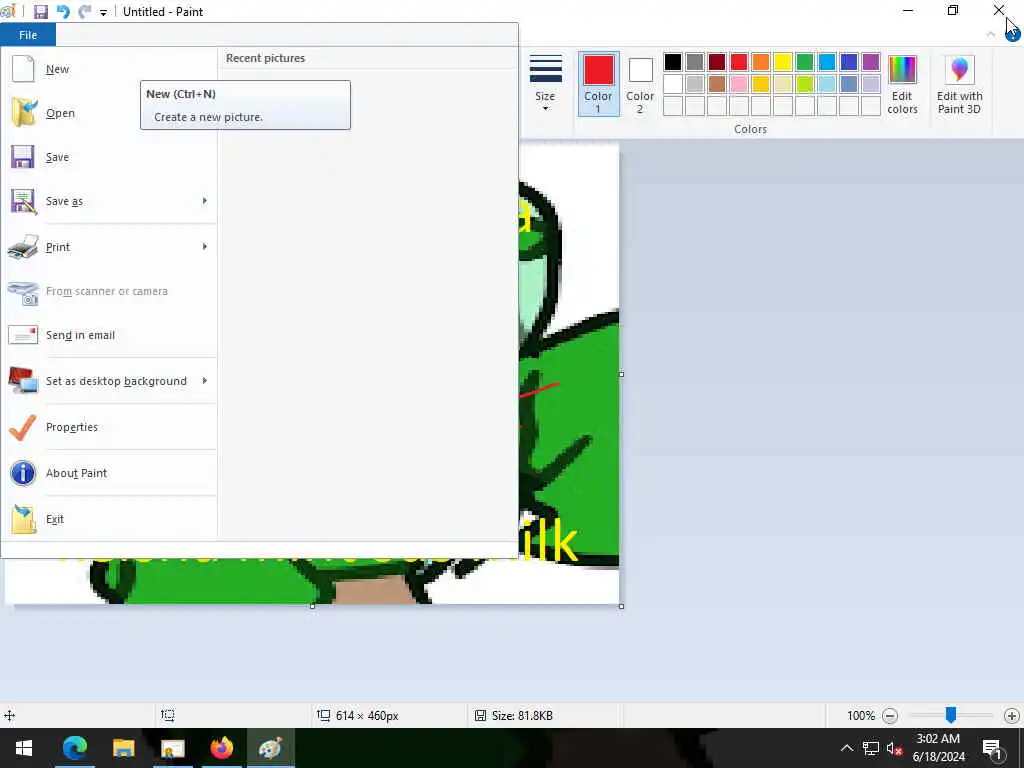Select Color 1 foreground box
The height and width of the screenshot is (768, 1024).
tap(598, 84)
